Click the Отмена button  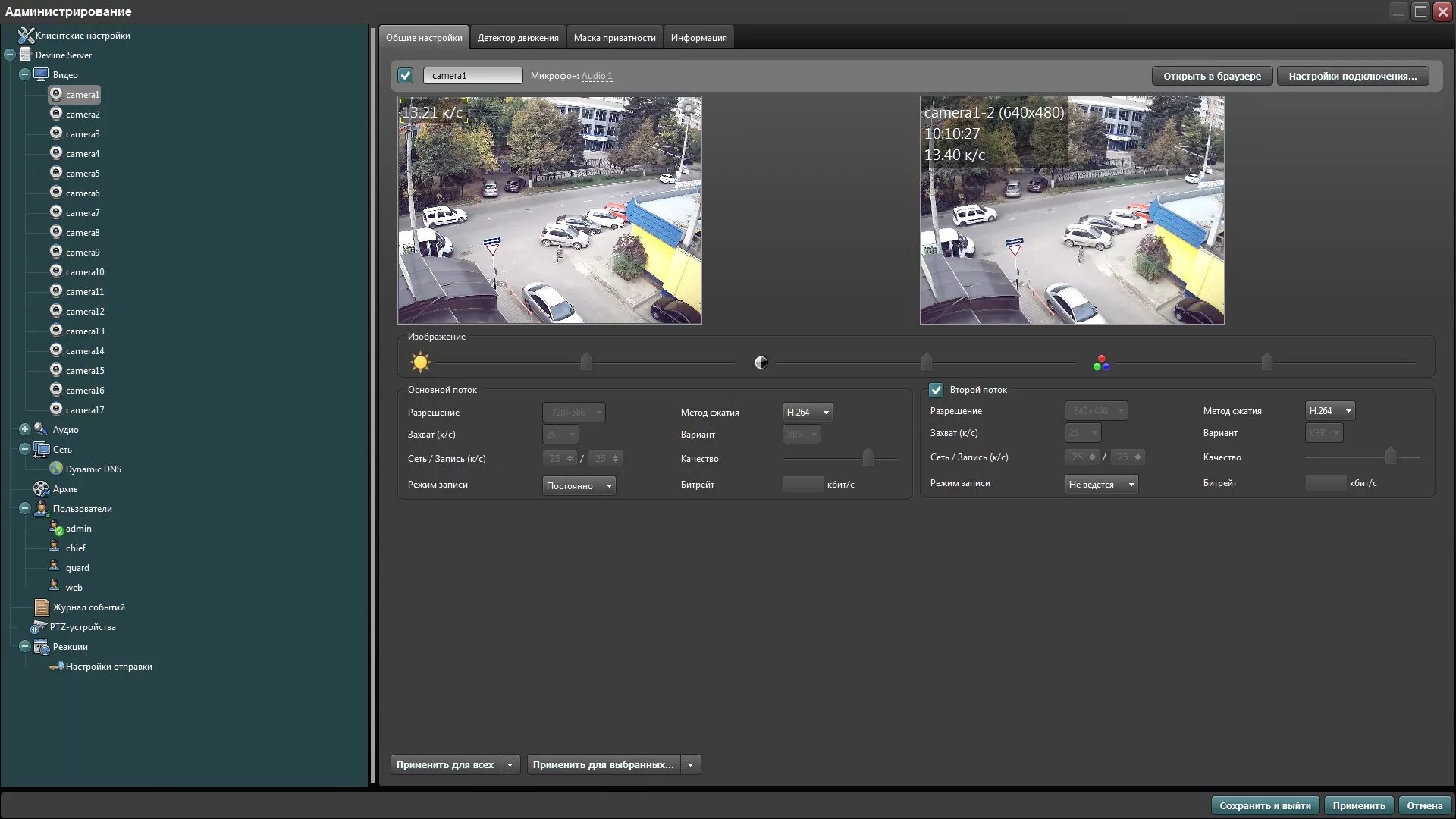[x=1425, y=805]
